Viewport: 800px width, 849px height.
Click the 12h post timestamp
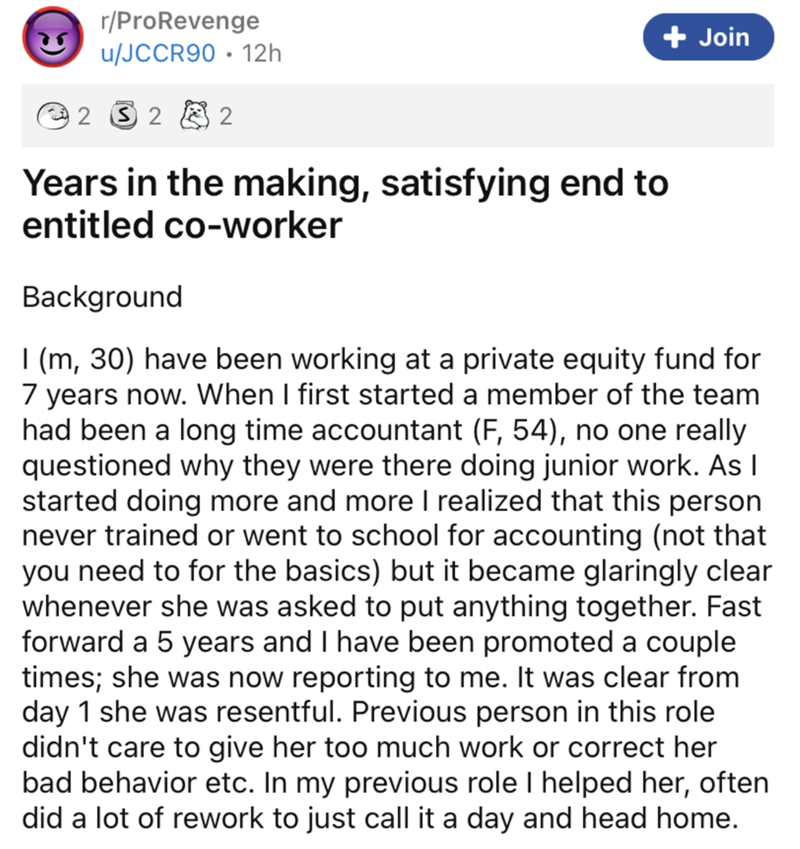click(262, 53)
